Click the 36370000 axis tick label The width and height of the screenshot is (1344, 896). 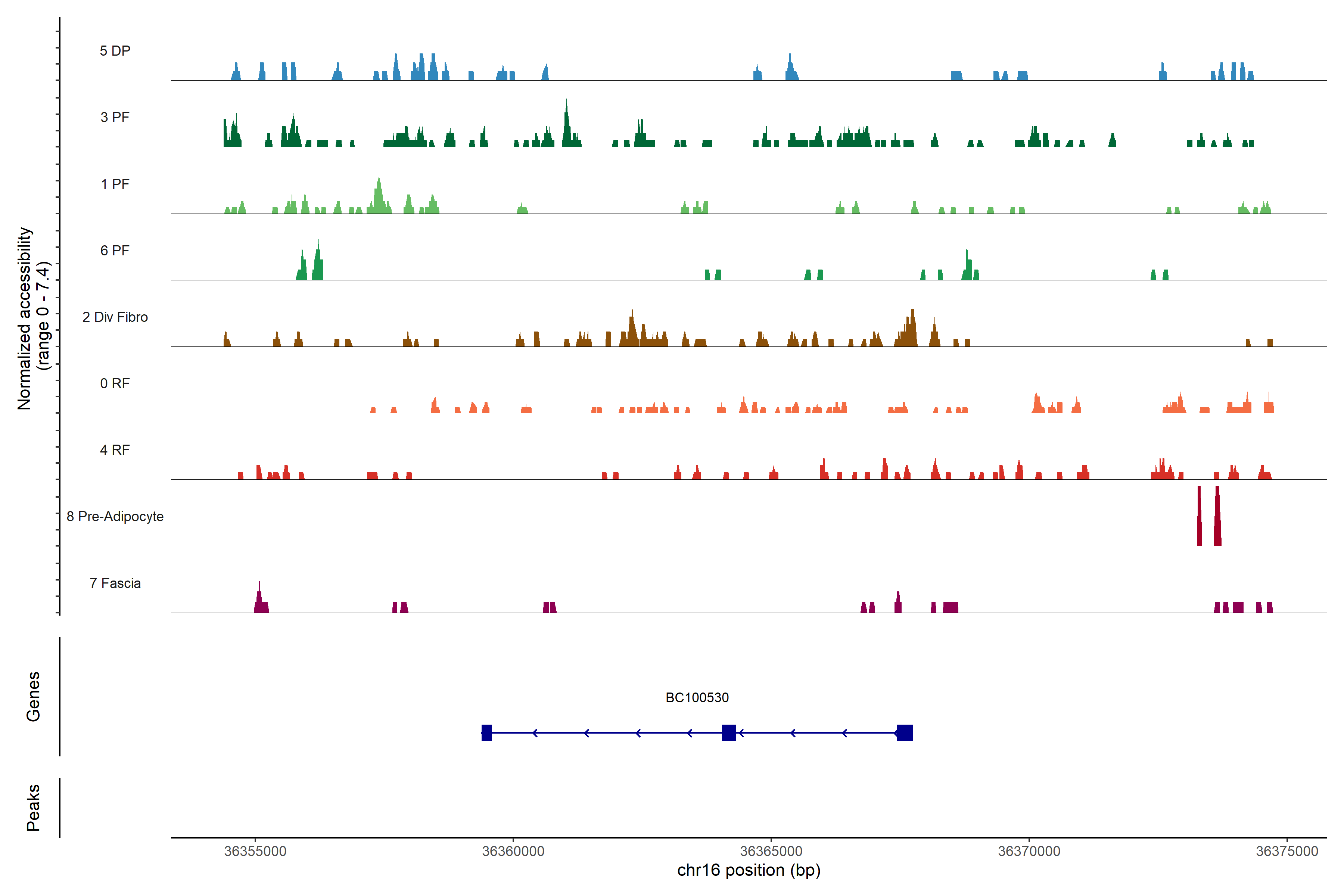tap(1029, 851)
